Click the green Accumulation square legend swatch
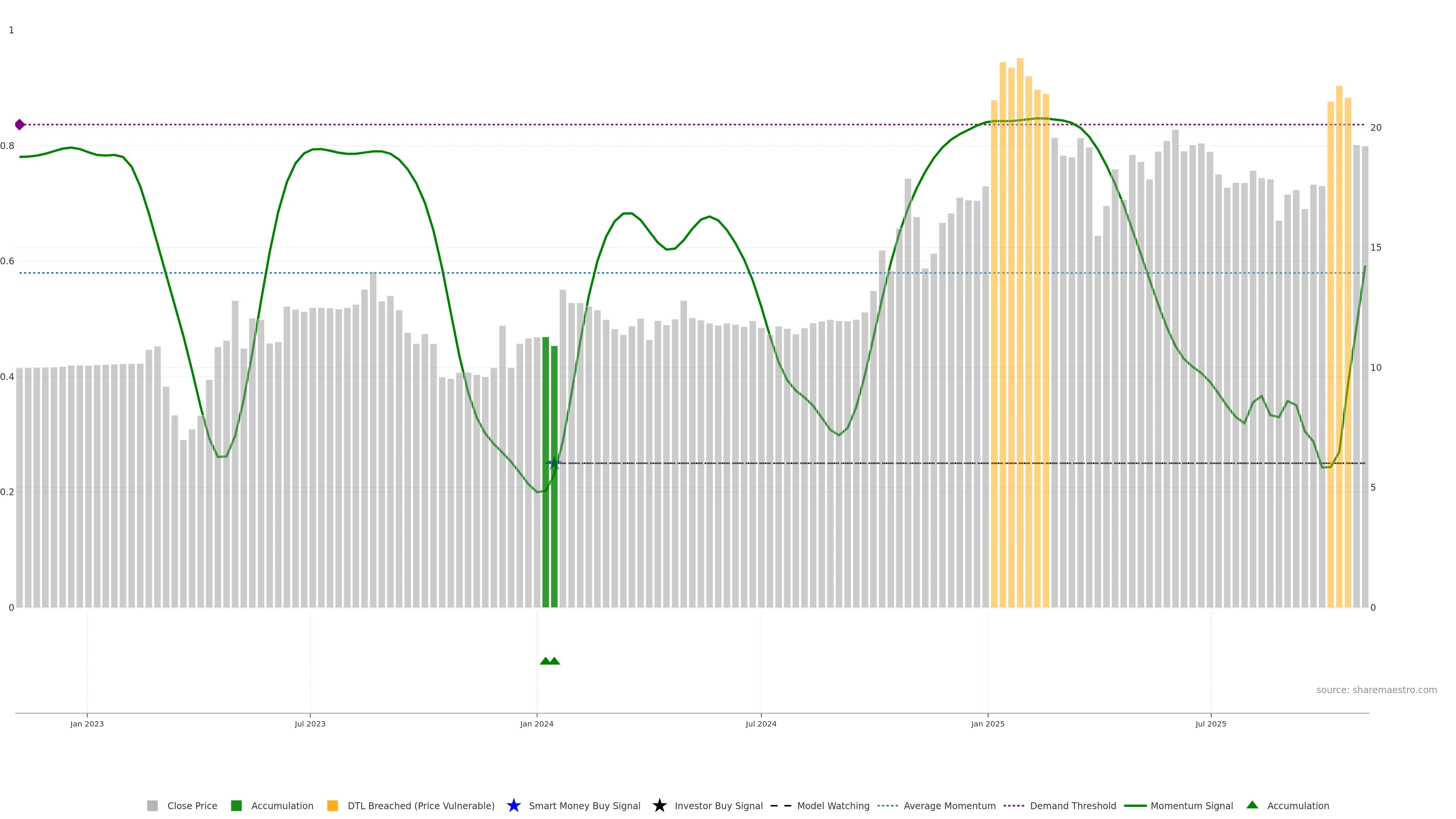 click(x=236, y=805)
